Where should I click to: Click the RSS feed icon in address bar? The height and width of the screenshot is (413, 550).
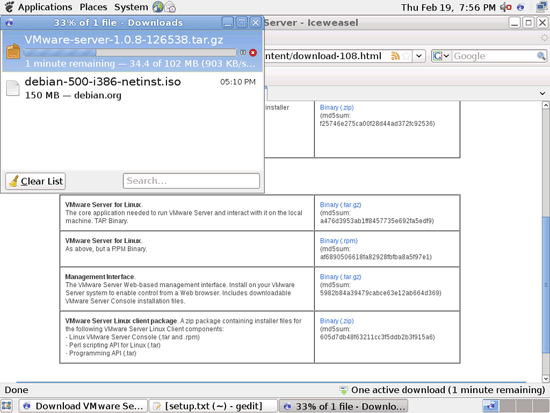[395, 56]
